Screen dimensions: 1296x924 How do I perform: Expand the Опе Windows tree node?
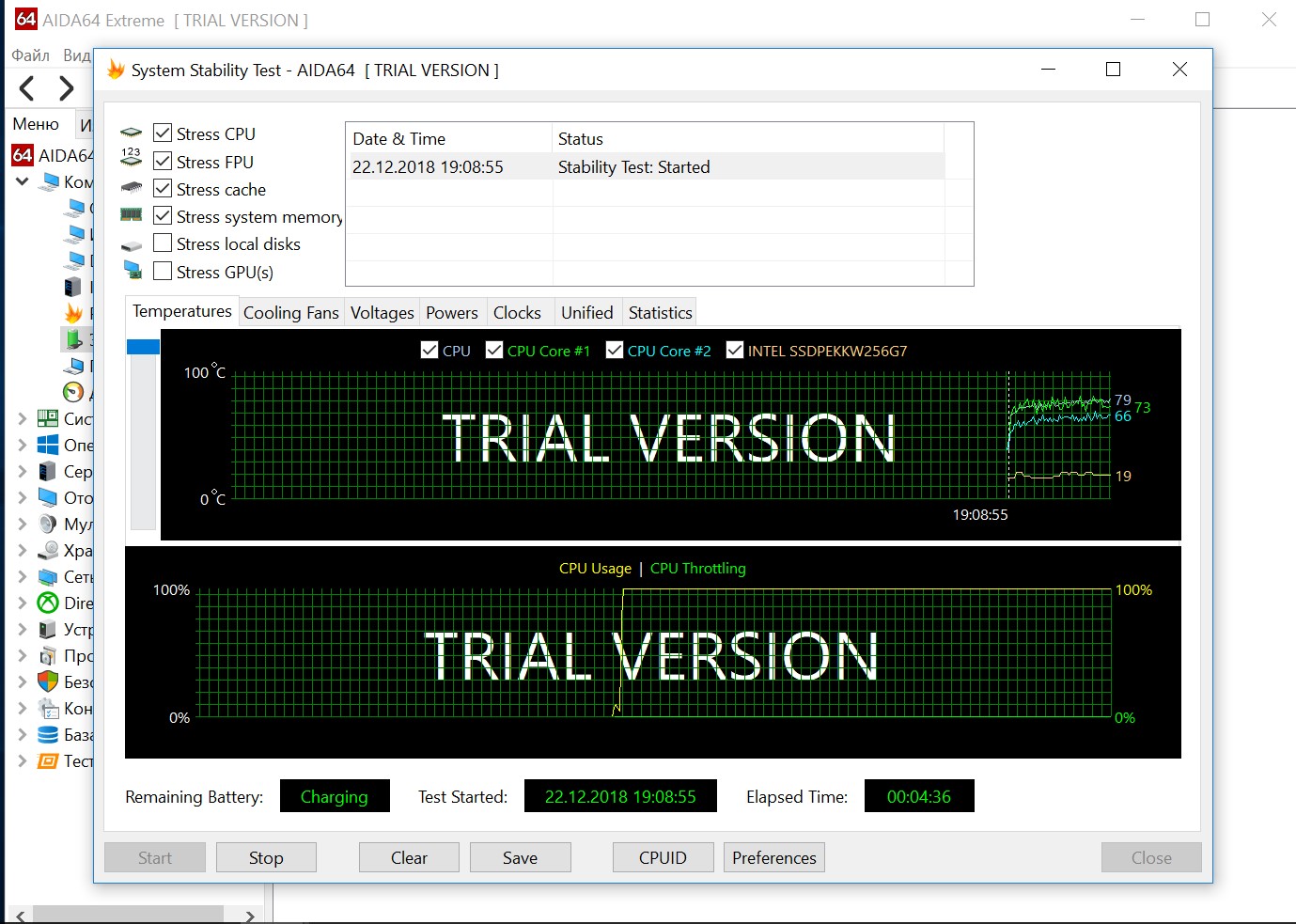(22, 445)
